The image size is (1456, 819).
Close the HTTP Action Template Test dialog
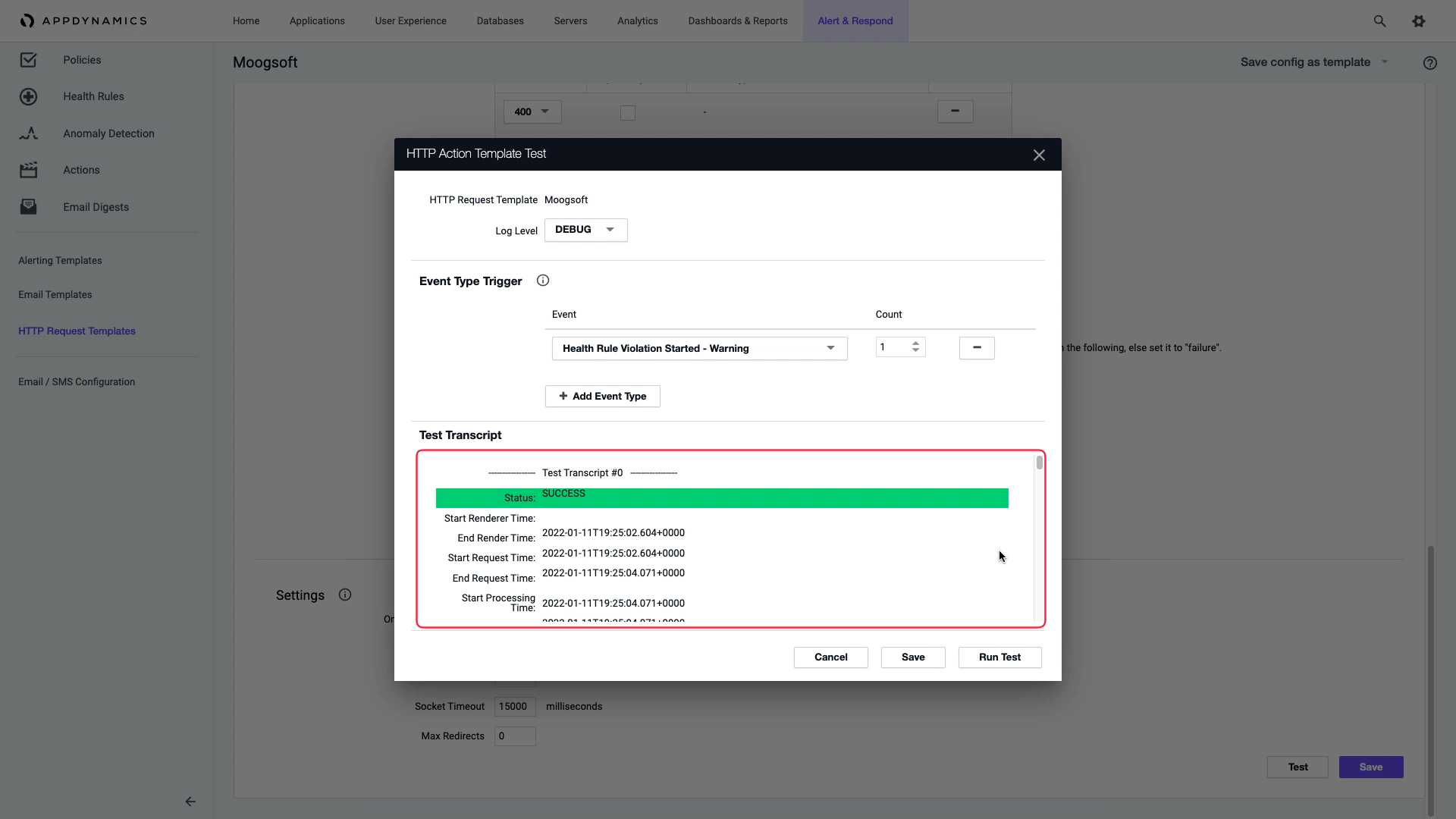point(1039,155)
